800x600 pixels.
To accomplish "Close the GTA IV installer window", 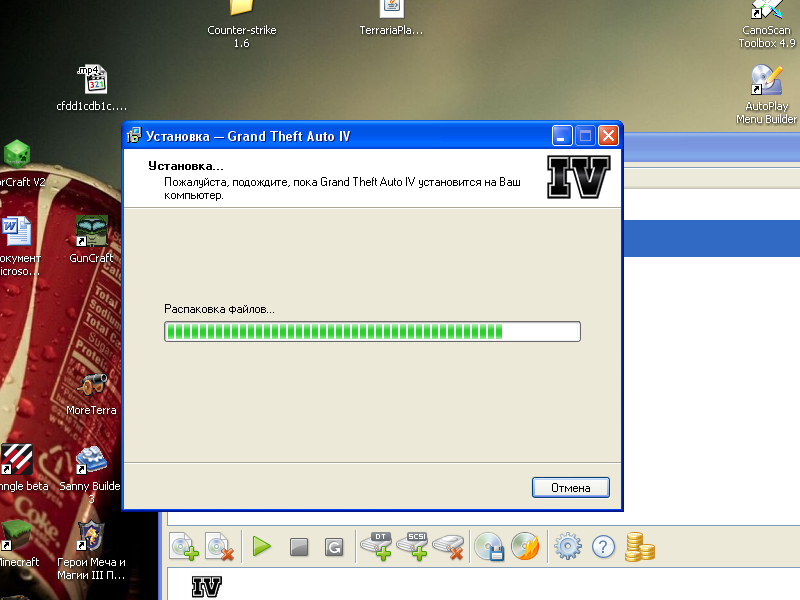I will pyautogui.click(x=608, y=136).
